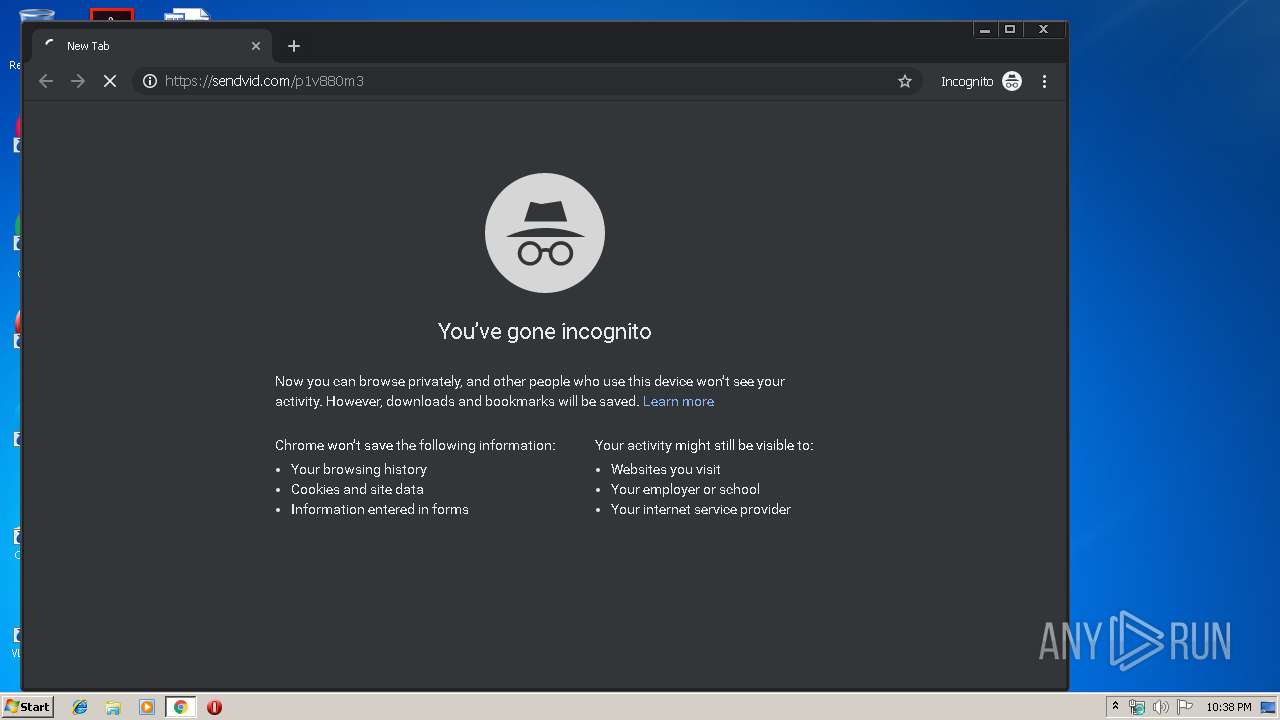Open Windows Explorer folder in taskbar

pos(113,707)
